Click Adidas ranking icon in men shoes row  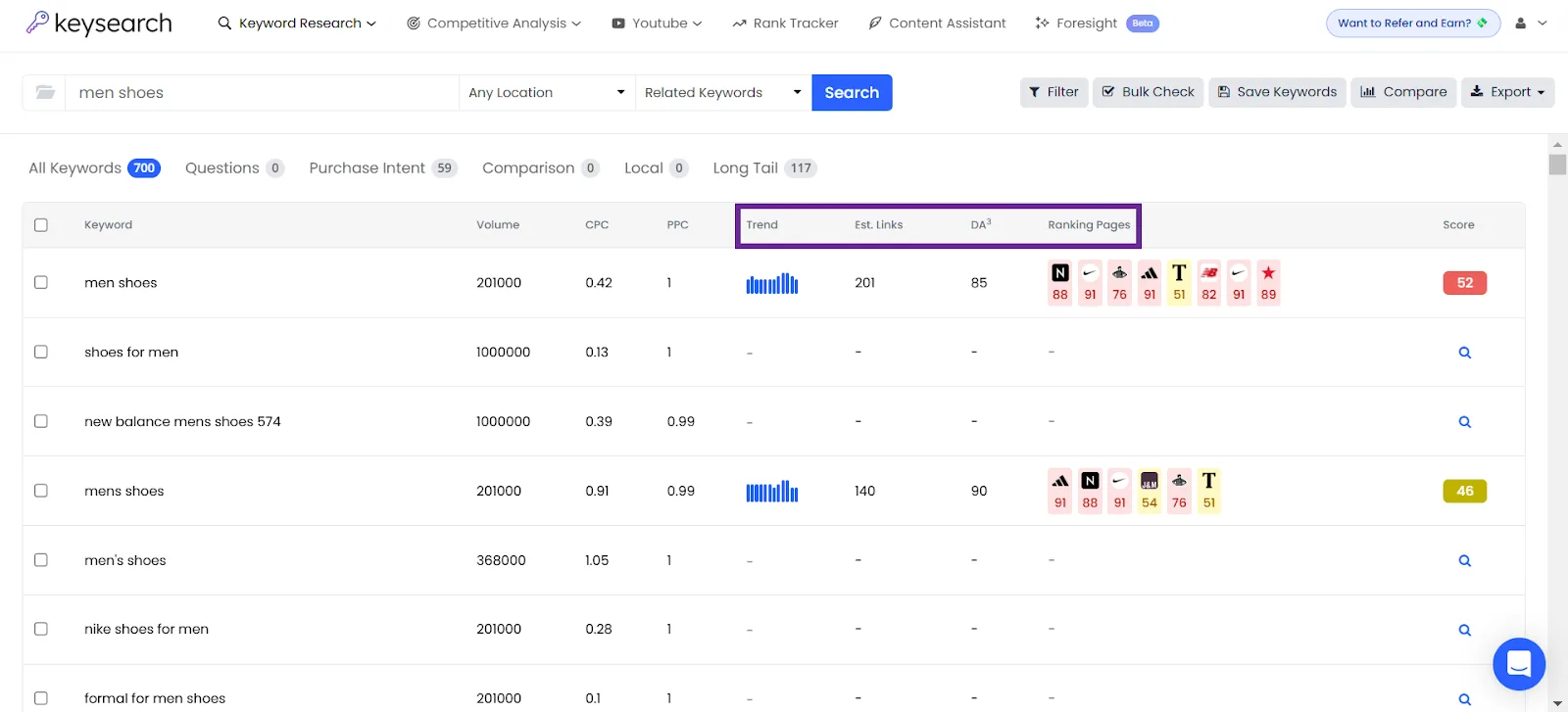pyautogui.click(x=1150, y=282)
